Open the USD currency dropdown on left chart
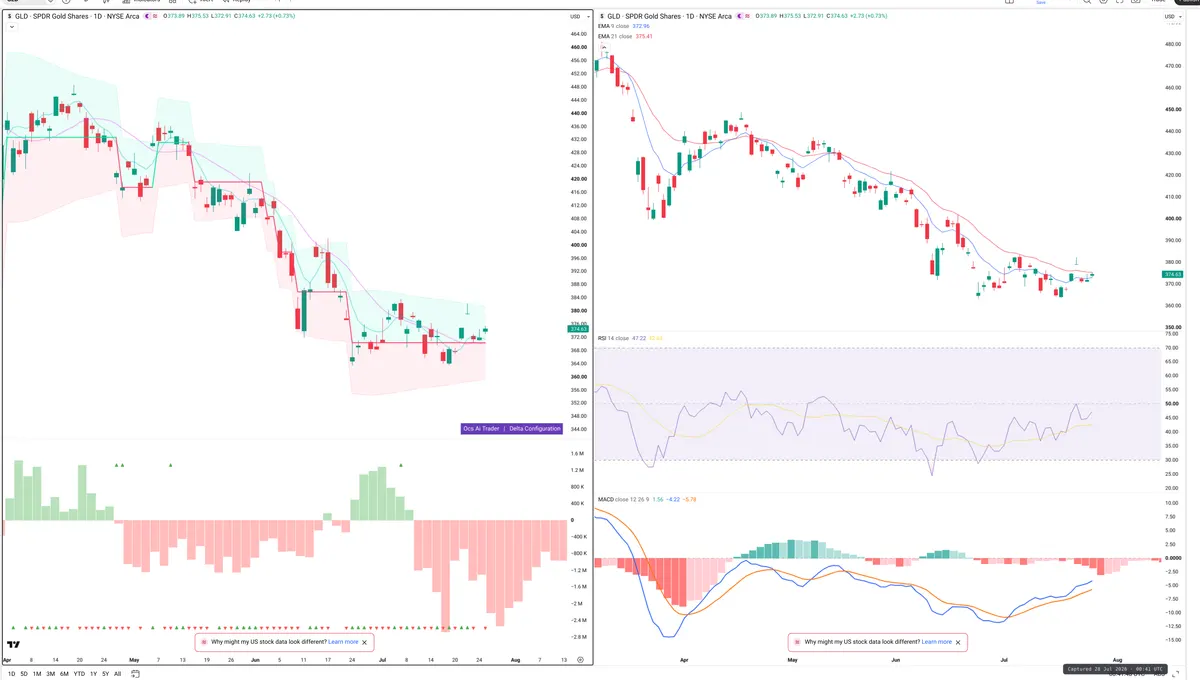The width and height of the screenshot is (1200, 680). (x=578, y=17)
